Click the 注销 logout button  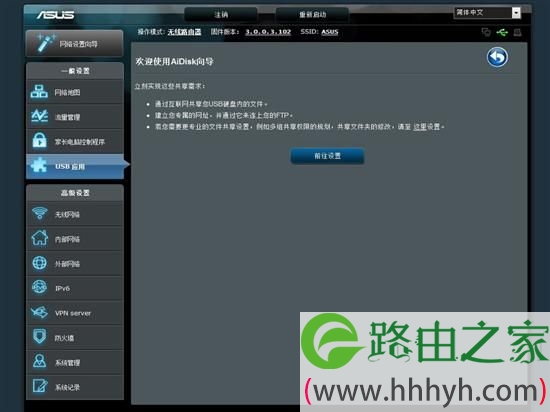221,14
